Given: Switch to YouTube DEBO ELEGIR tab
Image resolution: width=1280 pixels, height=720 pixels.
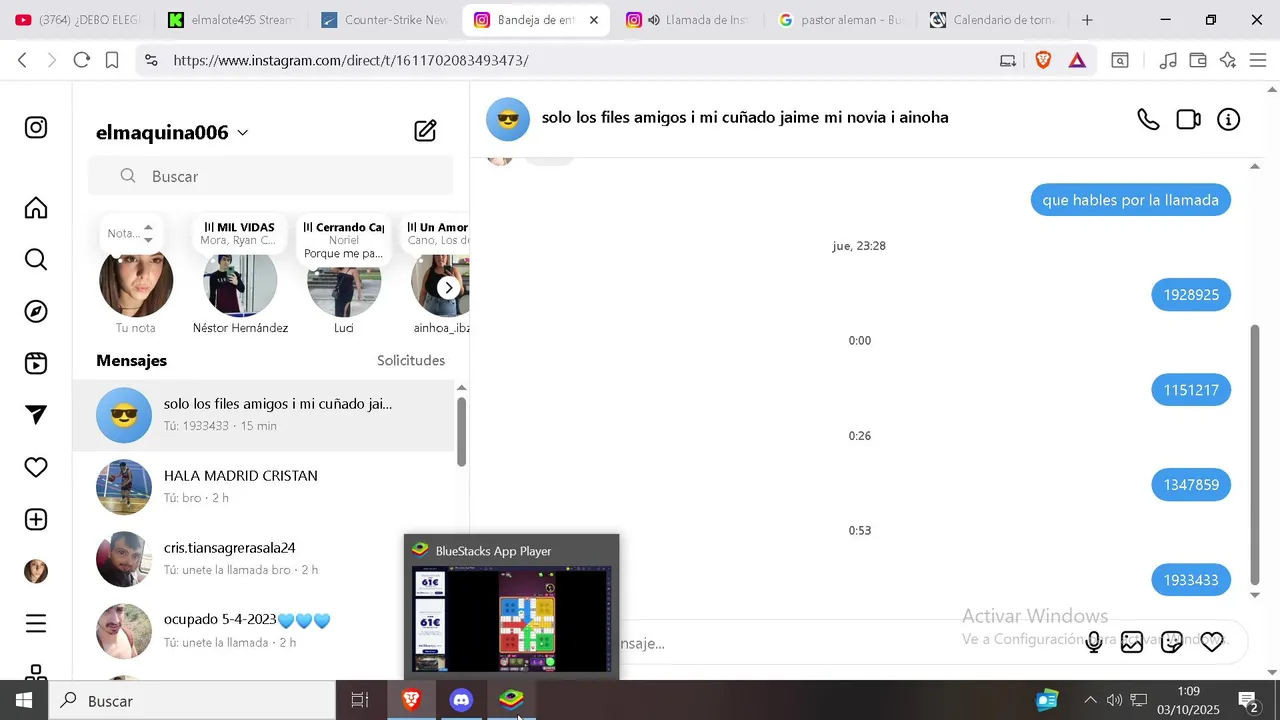Looking at the screenshot, I should (x=78, y=20).
